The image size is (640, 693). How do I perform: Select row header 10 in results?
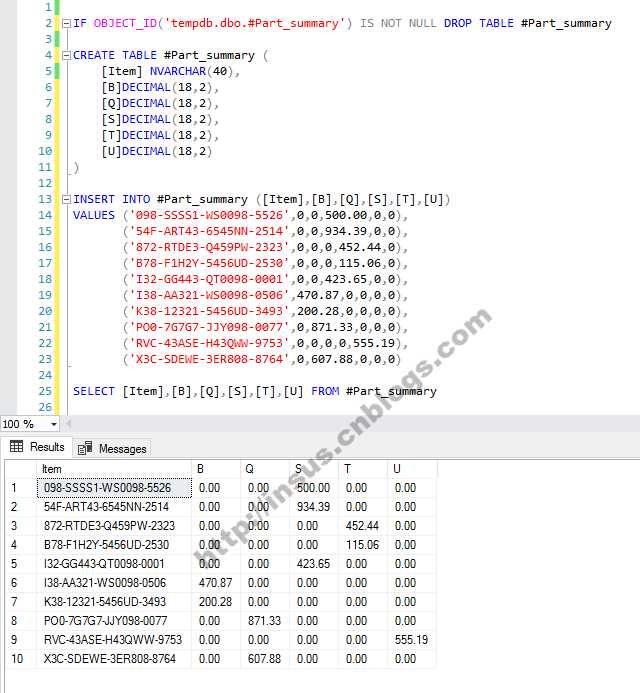click(x=21, y=659)
